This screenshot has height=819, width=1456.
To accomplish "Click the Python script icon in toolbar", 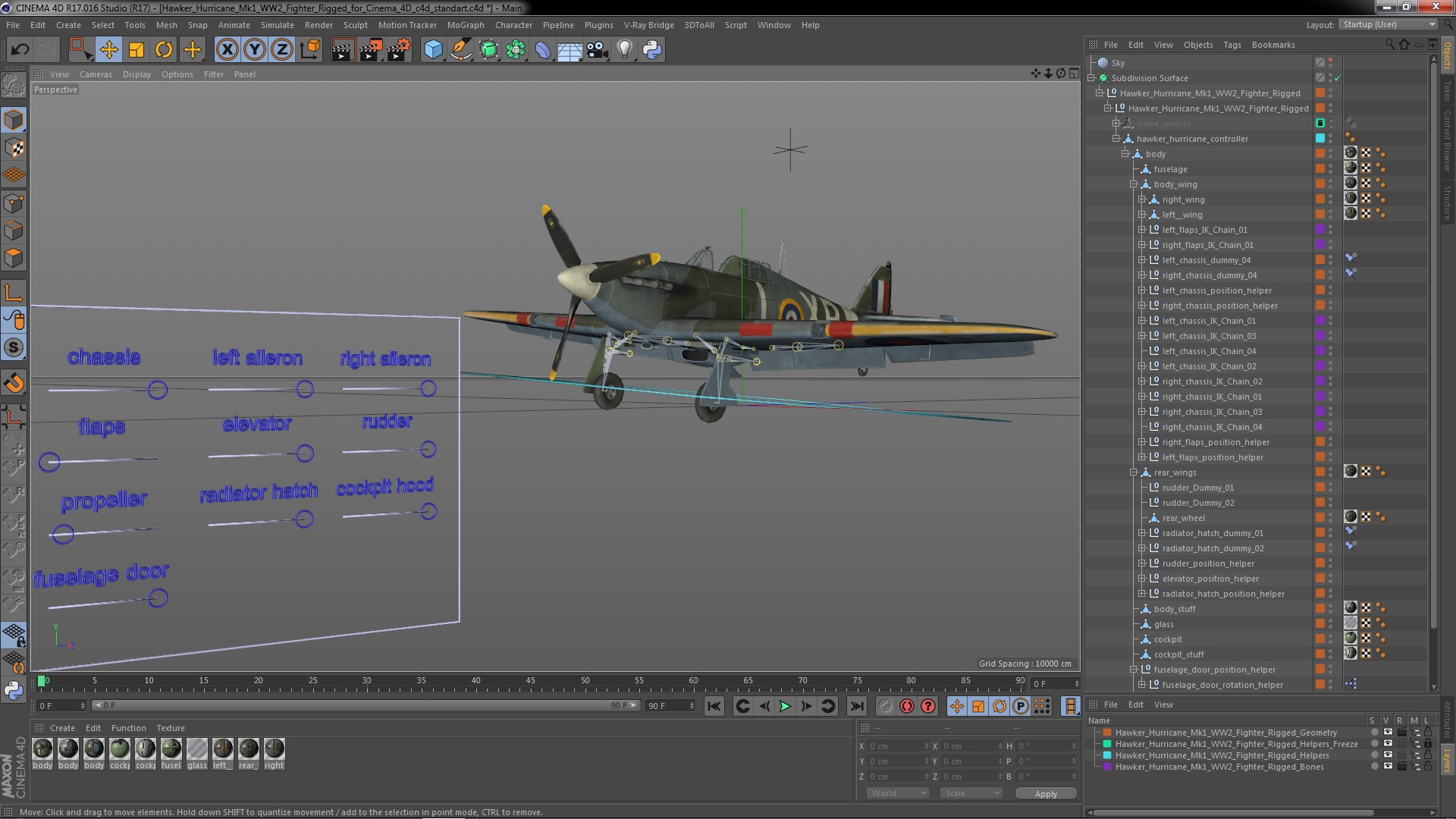I will pyautogui.click(x=652, y=50).
